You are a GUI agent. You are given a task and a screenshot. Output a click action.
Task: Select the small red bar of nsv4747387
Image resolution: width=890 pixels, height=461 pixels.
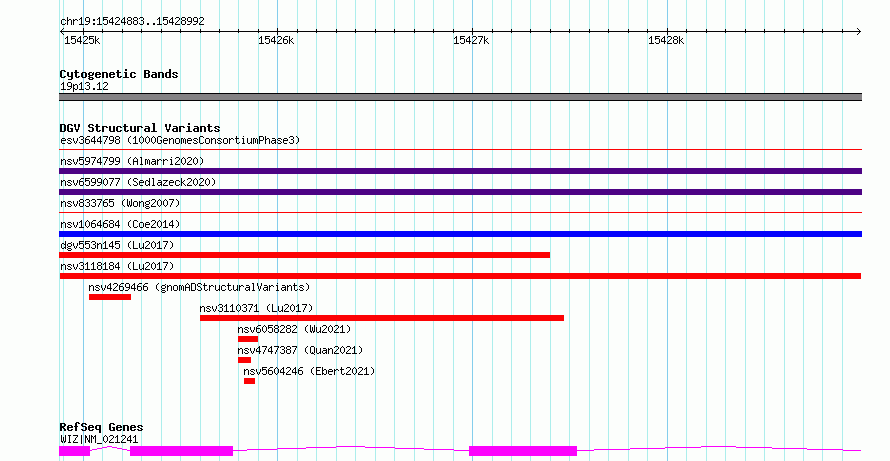(245, 360)
